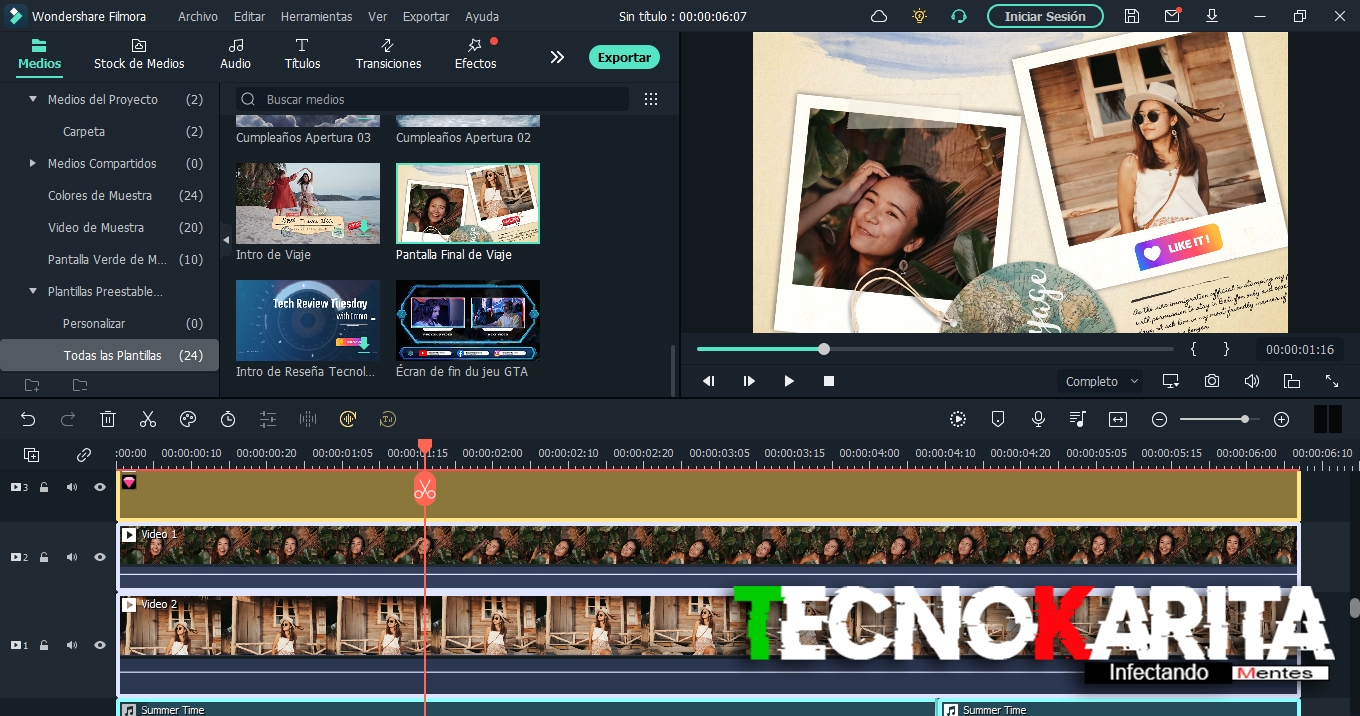Switch to the Títulos tab
Screen dimensions: 1360x716
point(302,54)
